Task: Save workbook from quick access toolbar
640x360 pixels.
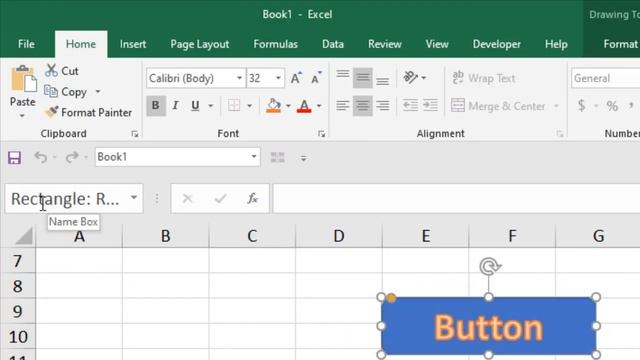Action: coord(15,158)
